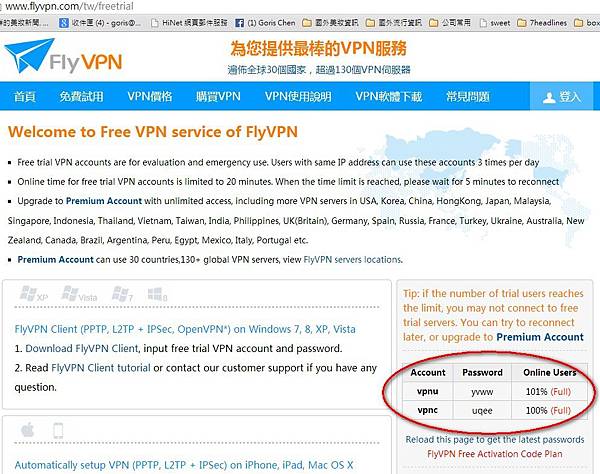This screenshot has height=474, width=600.
Task: Click the Download FlyVPN Client link
Action: [x=82, y=349]
